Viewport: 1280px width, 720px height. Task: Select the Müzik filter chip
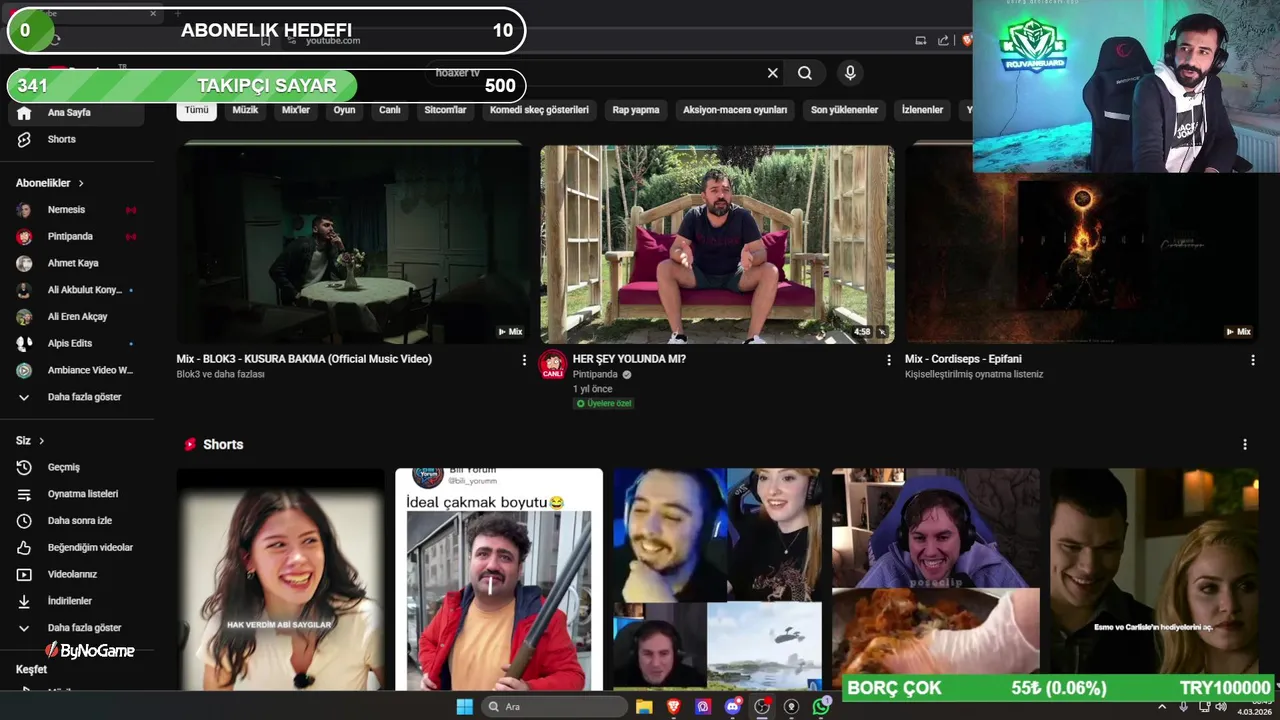(245, 110)
